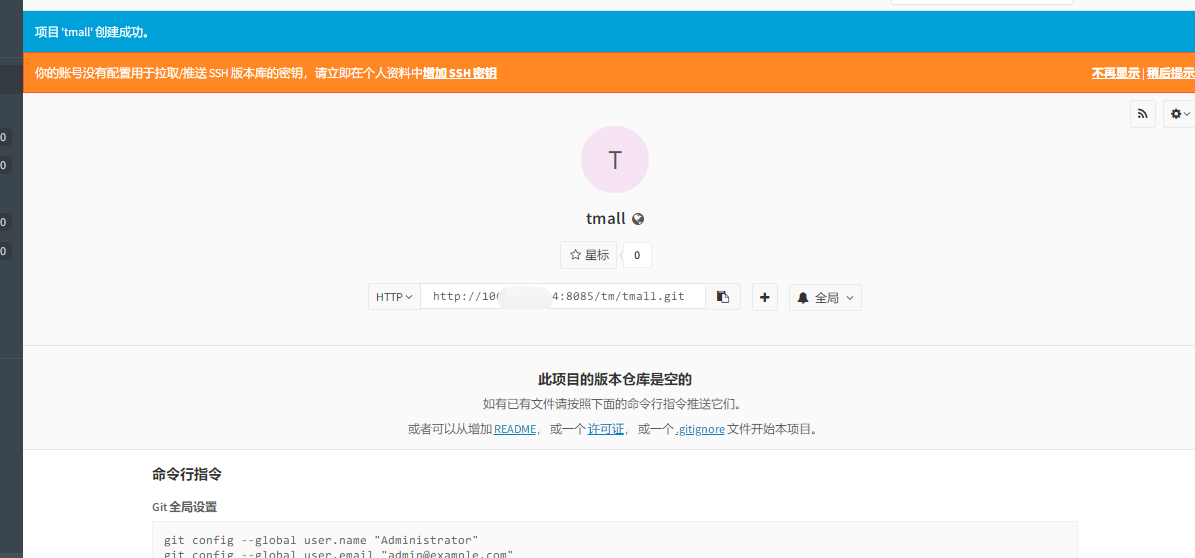Open the .gitignore link
Screen dimensions: 1195x558
[x=700, y=429]
